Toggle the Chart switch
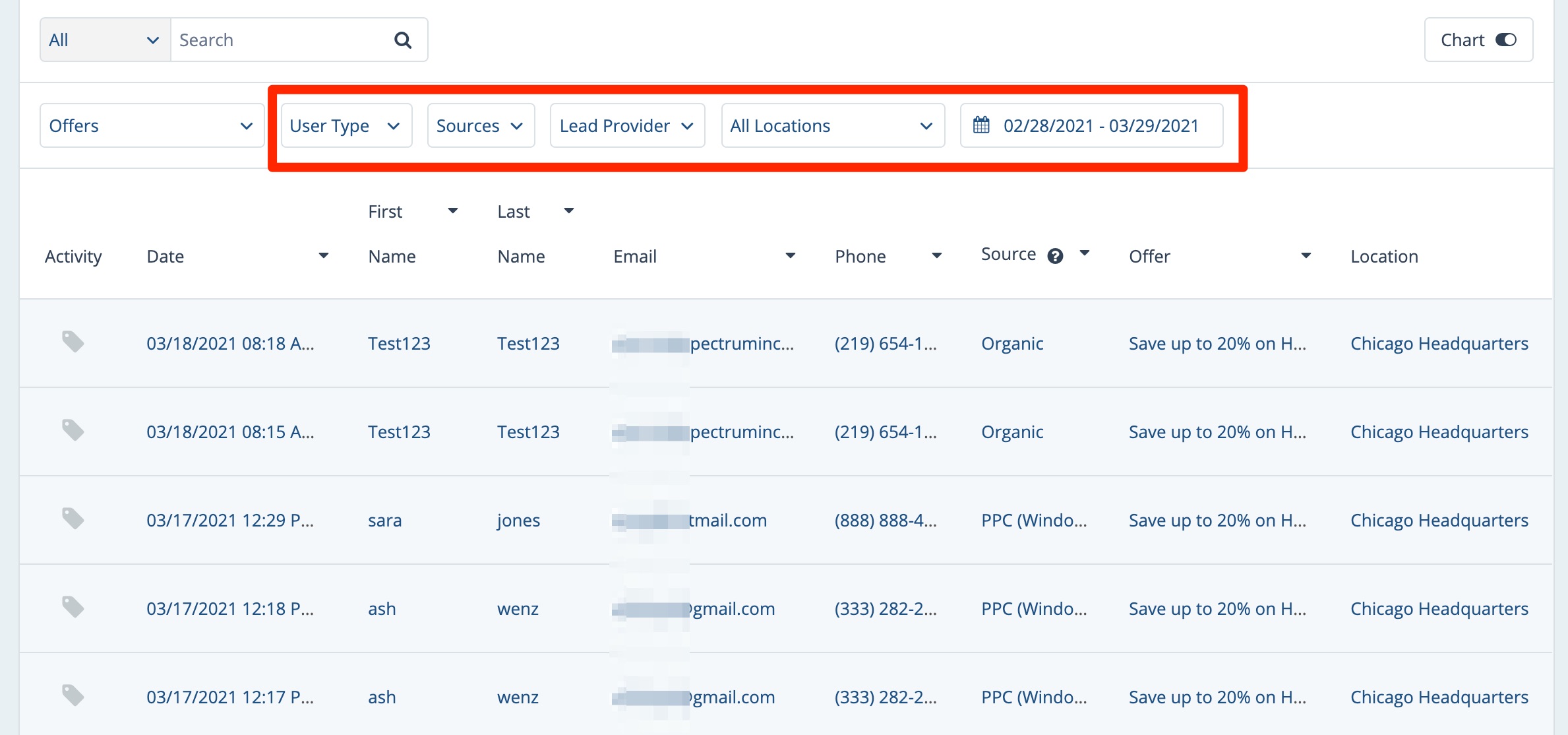Viewport: 1568px width, 735px height. pyautogui.click(x=1505, y=40)
